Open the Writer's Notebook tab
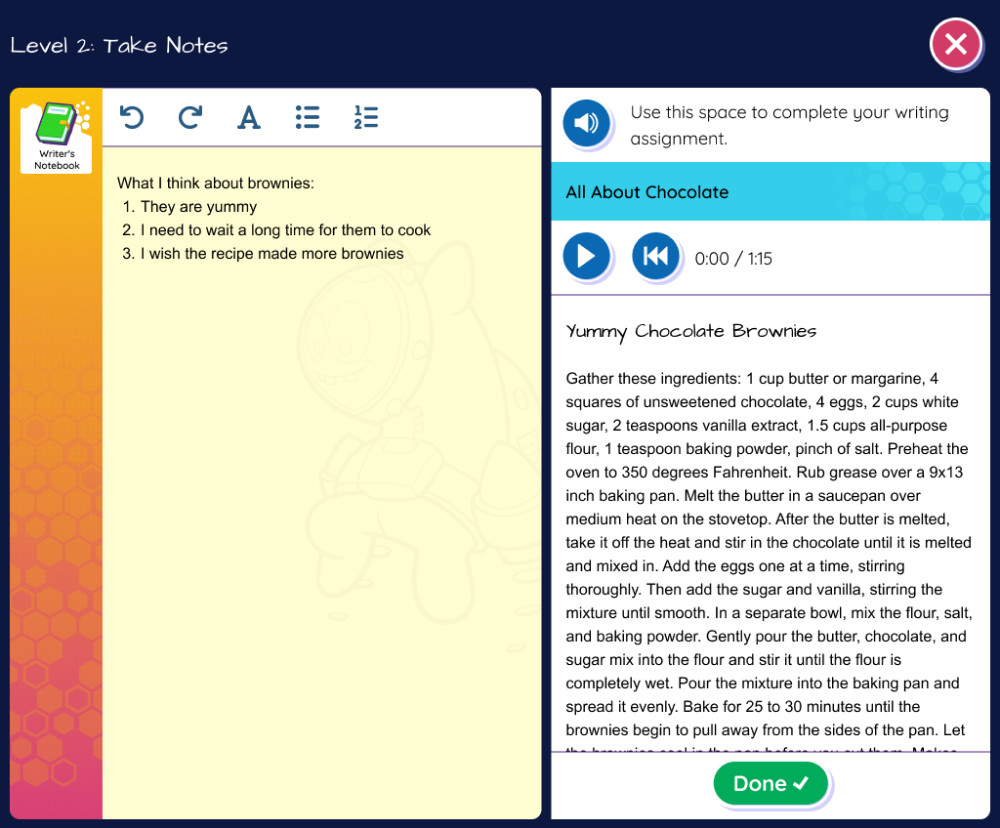 (57, 137)
